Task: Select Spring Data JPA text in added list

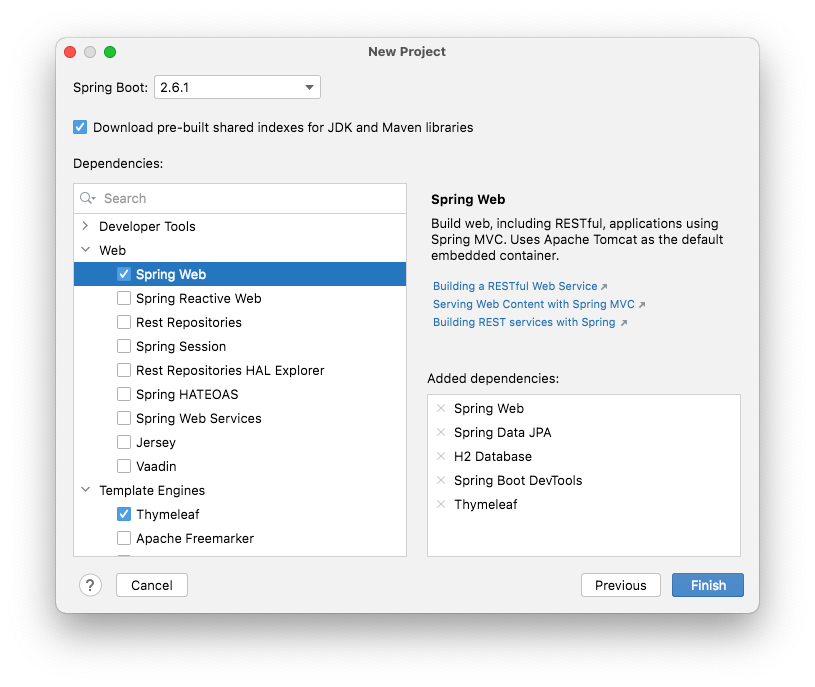Action: (x=503, y=432)
